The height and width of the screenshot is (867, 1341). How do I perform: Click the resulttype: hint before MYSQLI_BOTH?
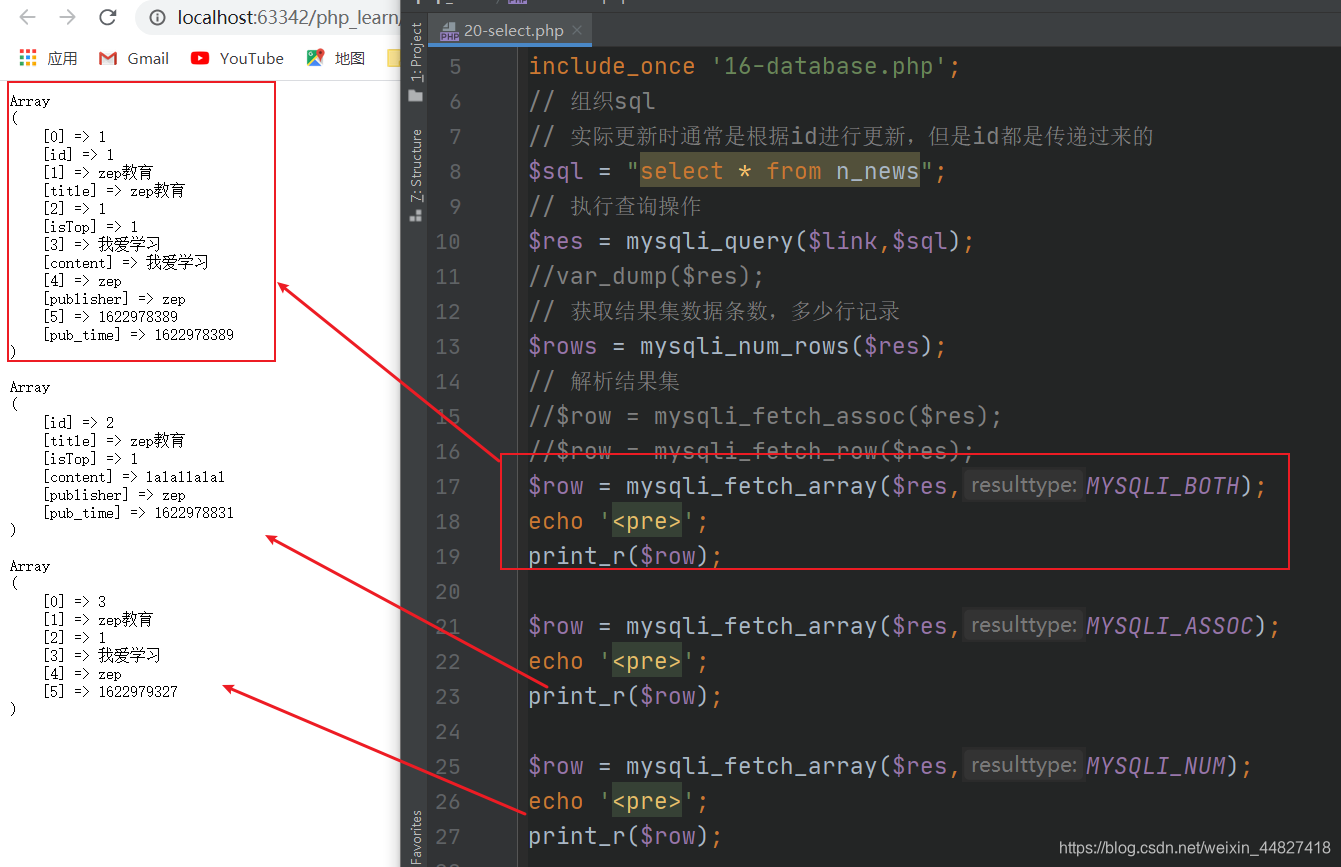1023,486
